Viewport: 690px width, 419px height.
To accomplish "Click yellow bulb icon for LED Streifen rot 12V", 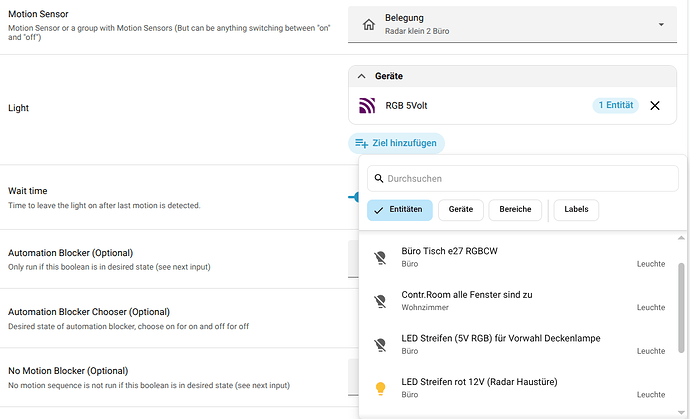I will [380, 388].
